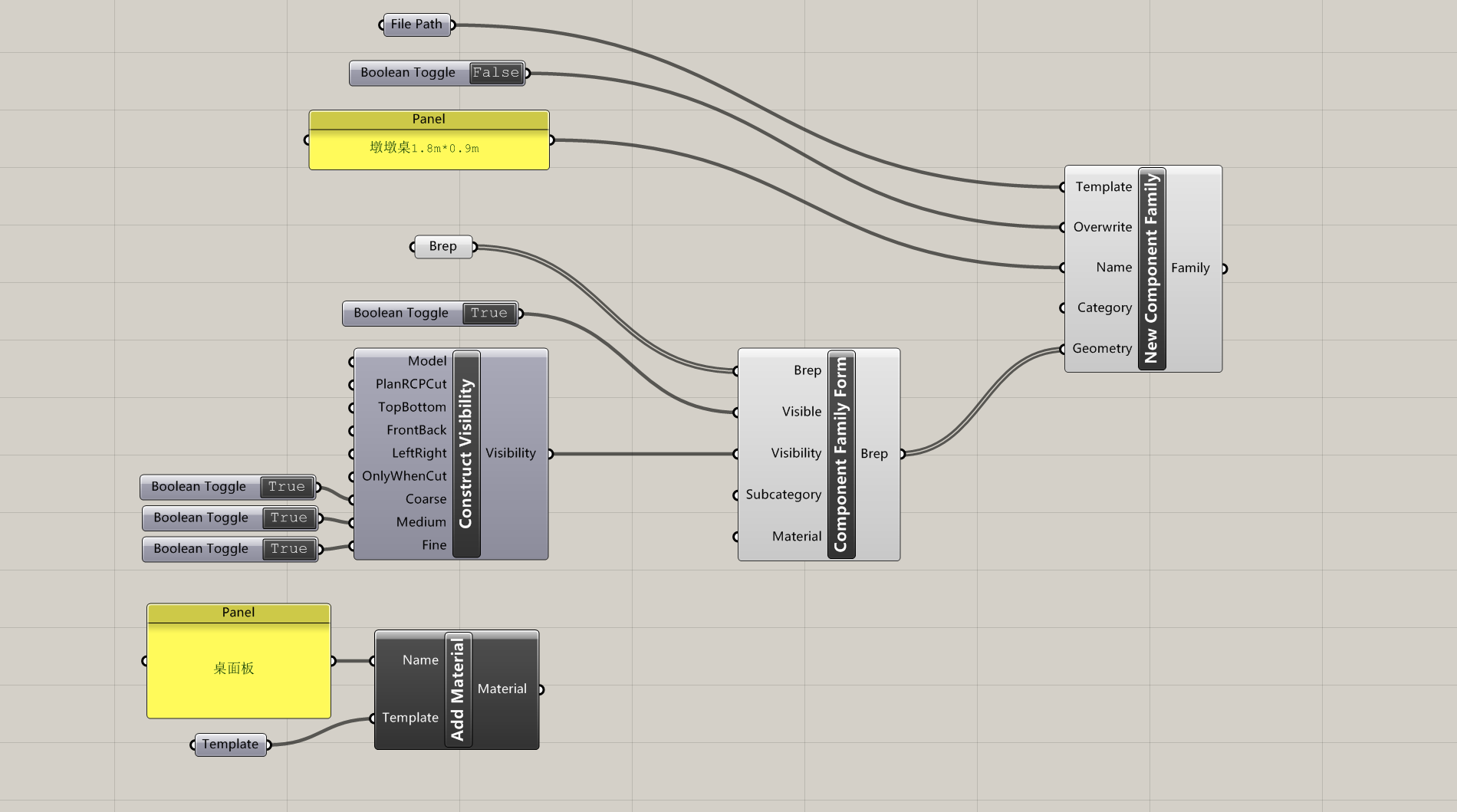
Task: Select the Component Family Form name bar
Action: [840, 454]
